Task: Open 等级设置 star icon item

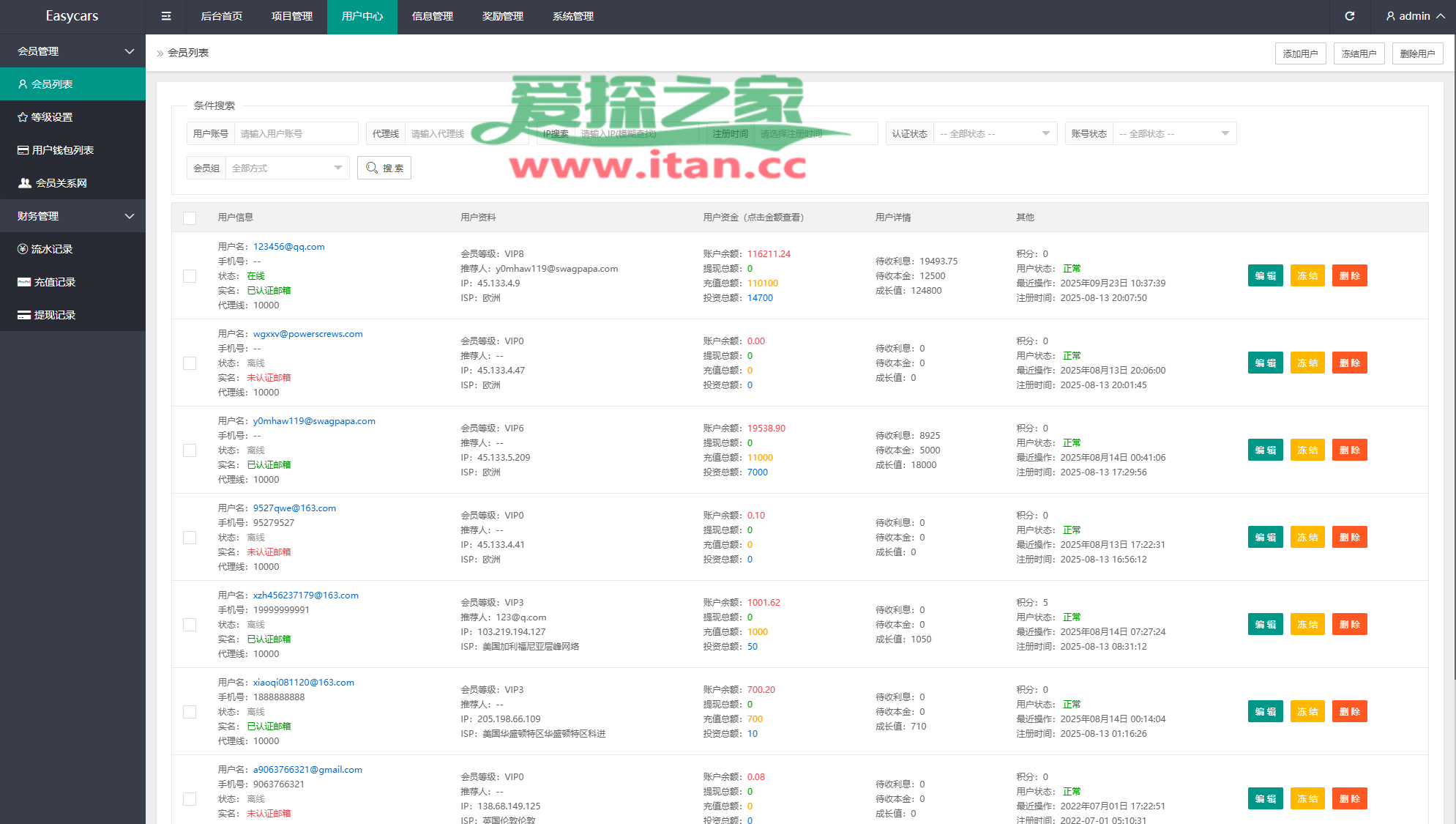Action: pos(51,117)
